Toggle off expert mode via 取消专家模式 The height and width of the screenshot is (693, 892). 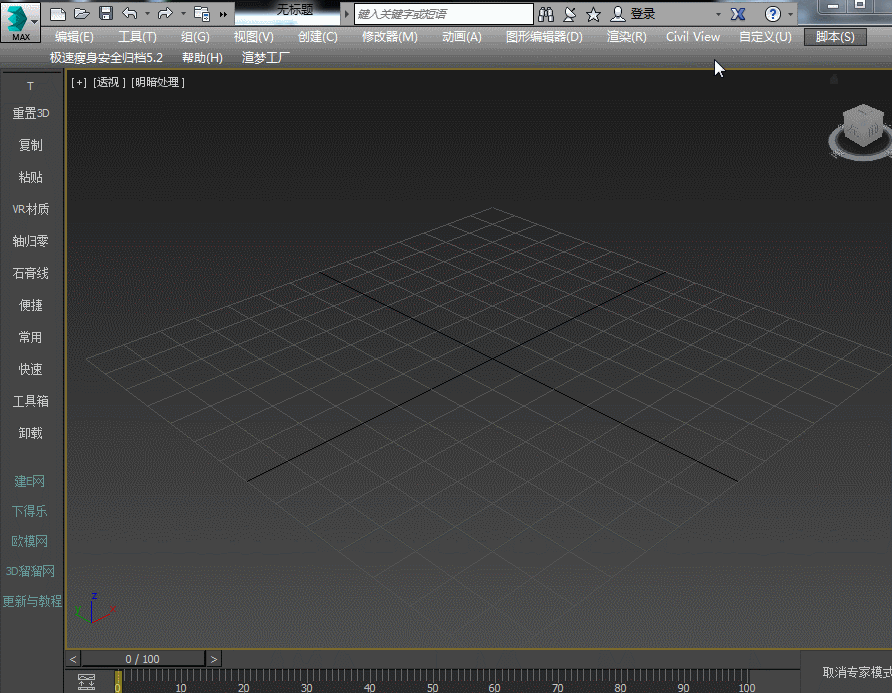[x=856, y=672]
